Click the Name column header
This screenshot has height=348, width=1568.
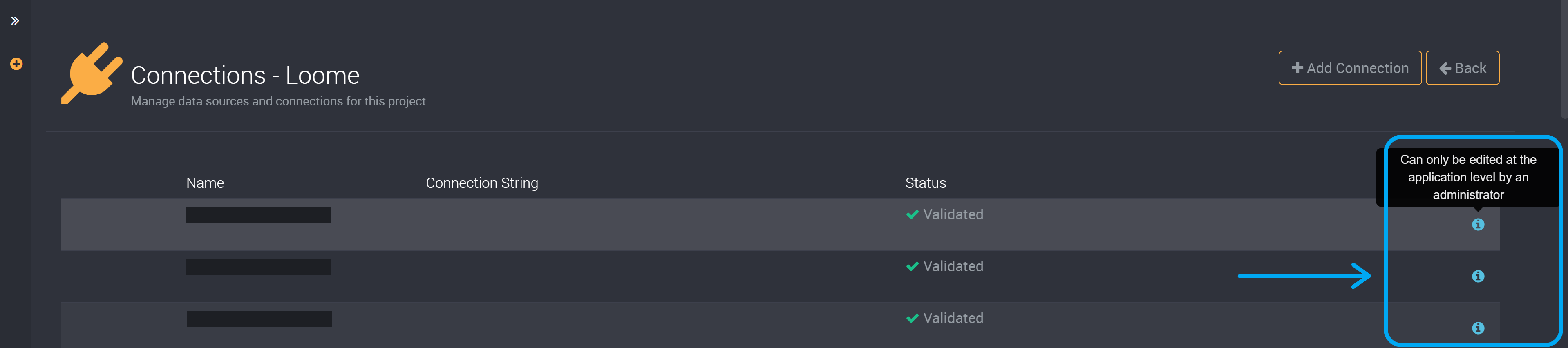(x=205, y=183)
